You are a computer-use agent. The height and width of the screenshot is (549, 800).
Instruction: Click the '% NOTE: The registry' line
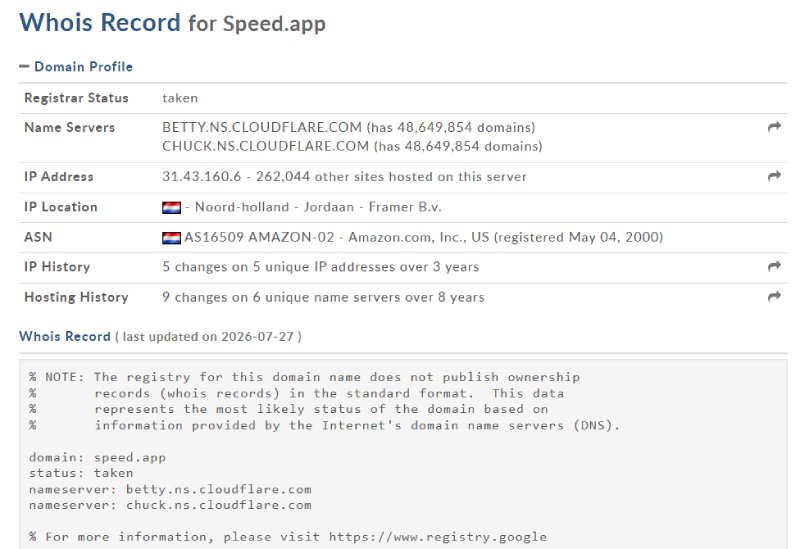click(305, 377)
